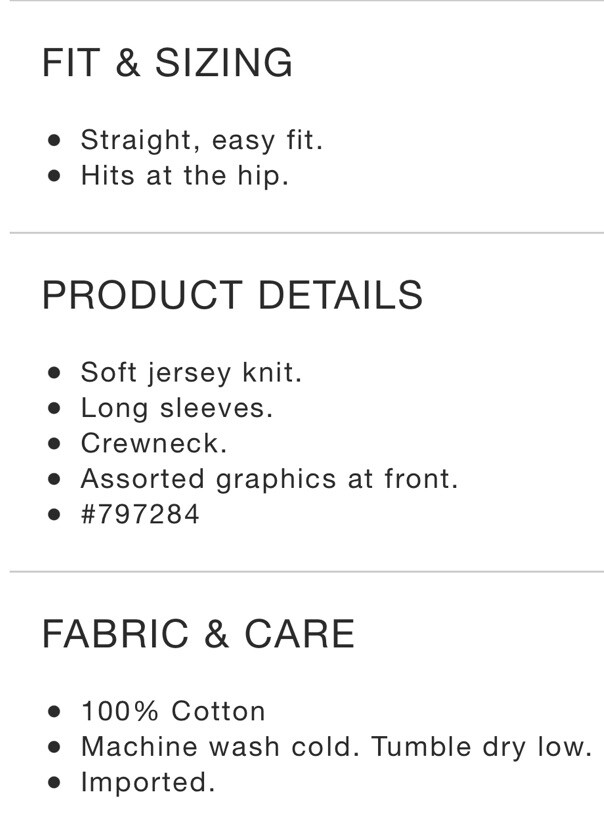Viewport: 604px width, 831px height.
Task: Click the 'Long sleeves.' list item
Action: pyautogui.click(x=176, y=409)
